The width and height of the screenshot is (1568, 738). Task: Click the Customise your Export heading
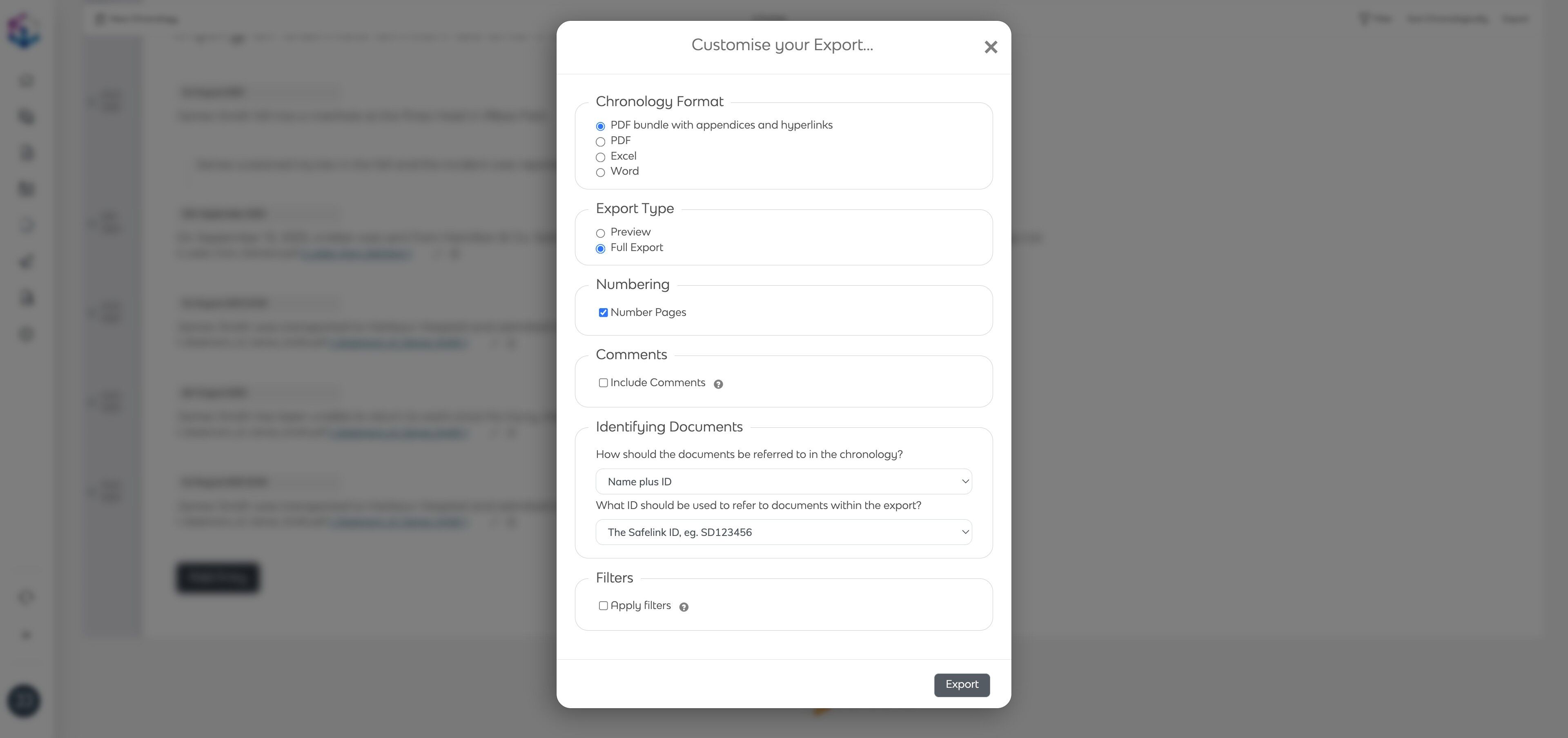pyautogui.click(x=782, y=45)
